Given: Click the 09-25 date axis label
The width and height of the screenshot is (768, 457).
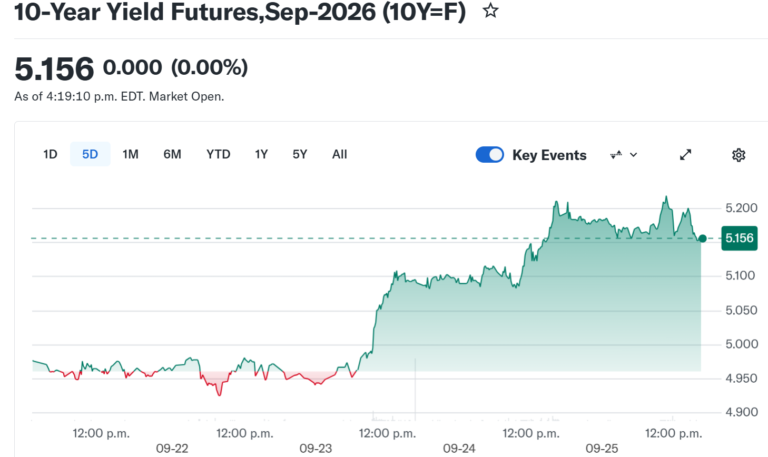Looking at the screenshot, I should (x=602, y=448).
